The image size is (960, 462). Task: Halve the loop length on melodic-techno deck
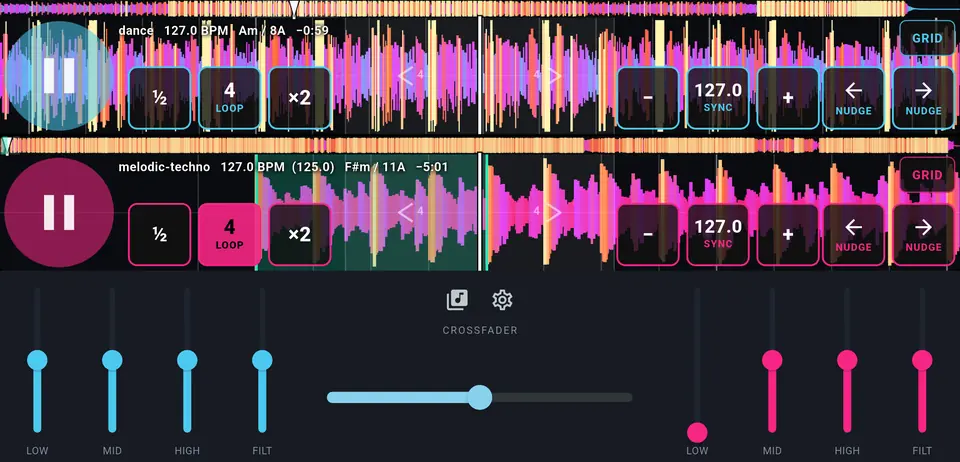coord(160,234)
